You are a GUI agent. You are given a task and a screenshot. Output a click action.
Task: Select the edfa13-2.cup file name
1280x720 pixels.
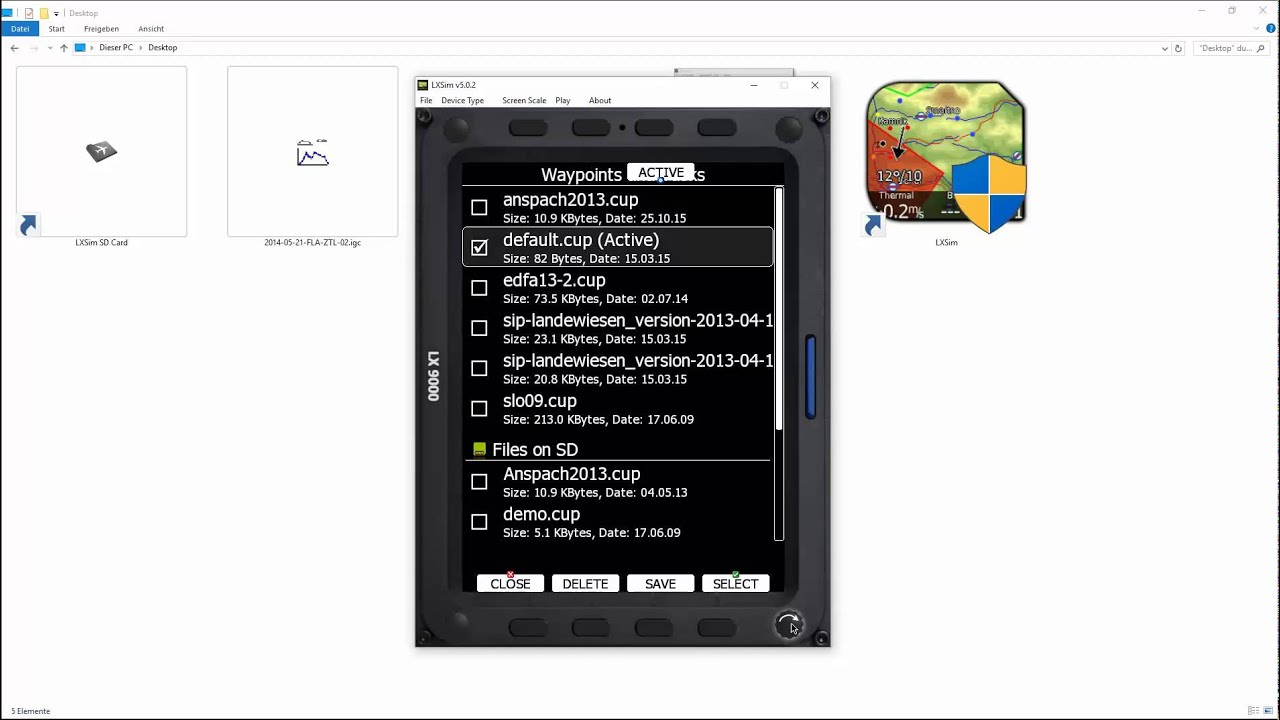click(x=554, y=281)
